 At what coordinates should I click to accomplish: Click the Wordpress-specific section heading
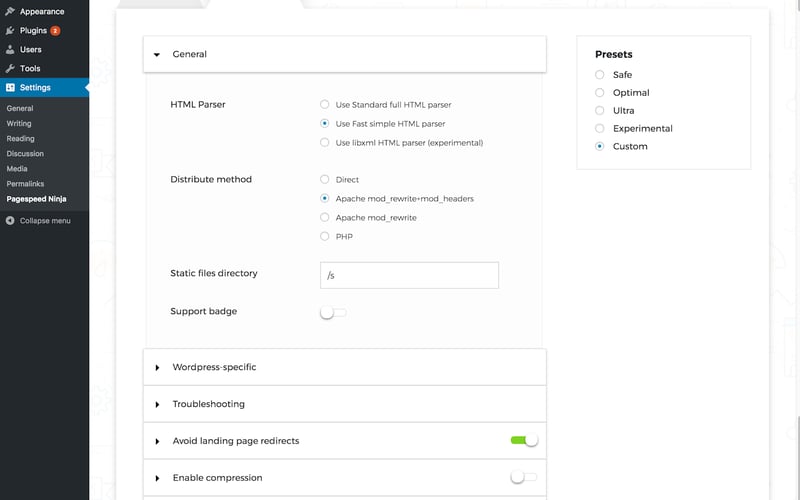coord(214,367)
